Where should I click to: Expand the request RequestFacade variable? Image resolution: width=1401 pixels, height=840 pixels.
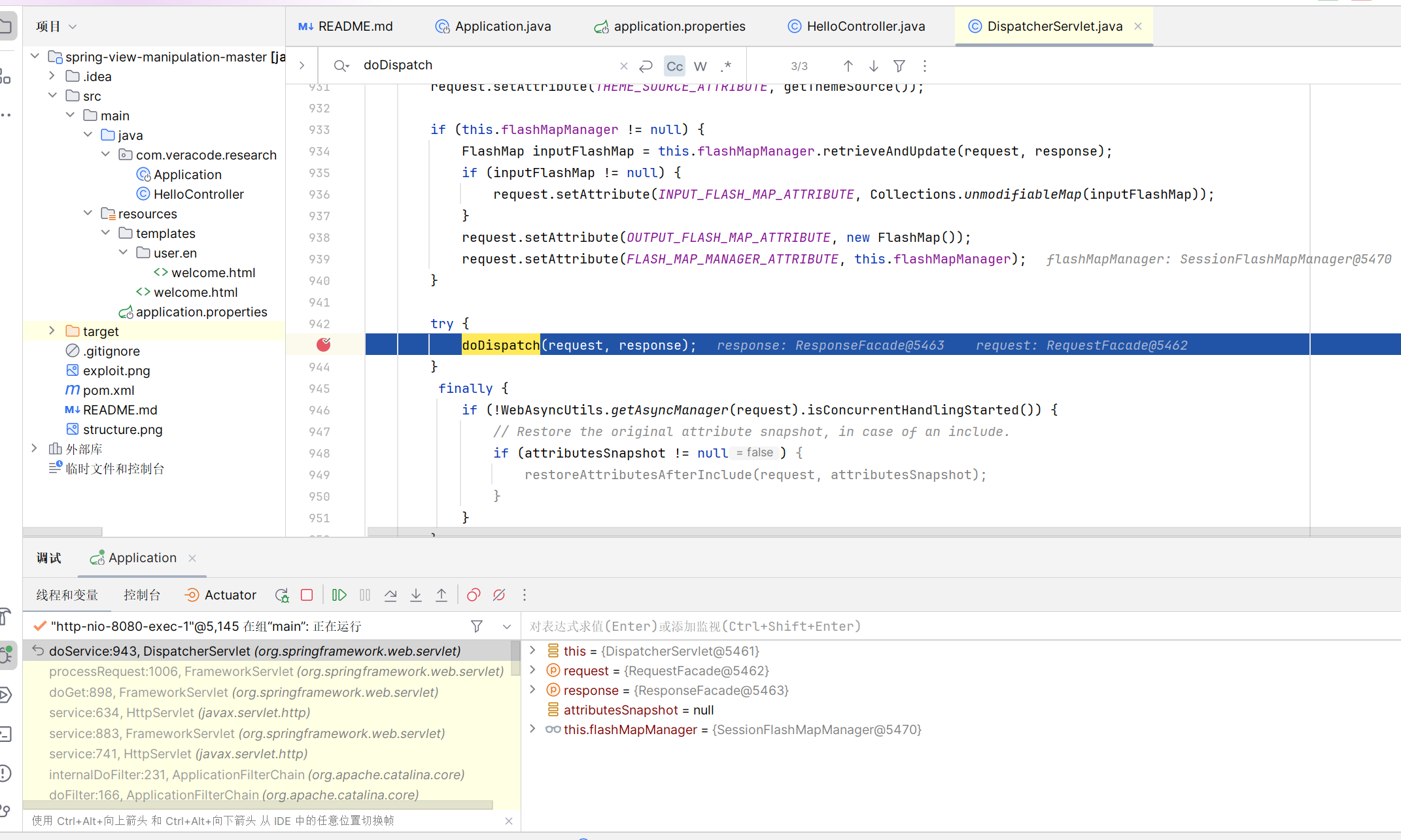(532, 670)
